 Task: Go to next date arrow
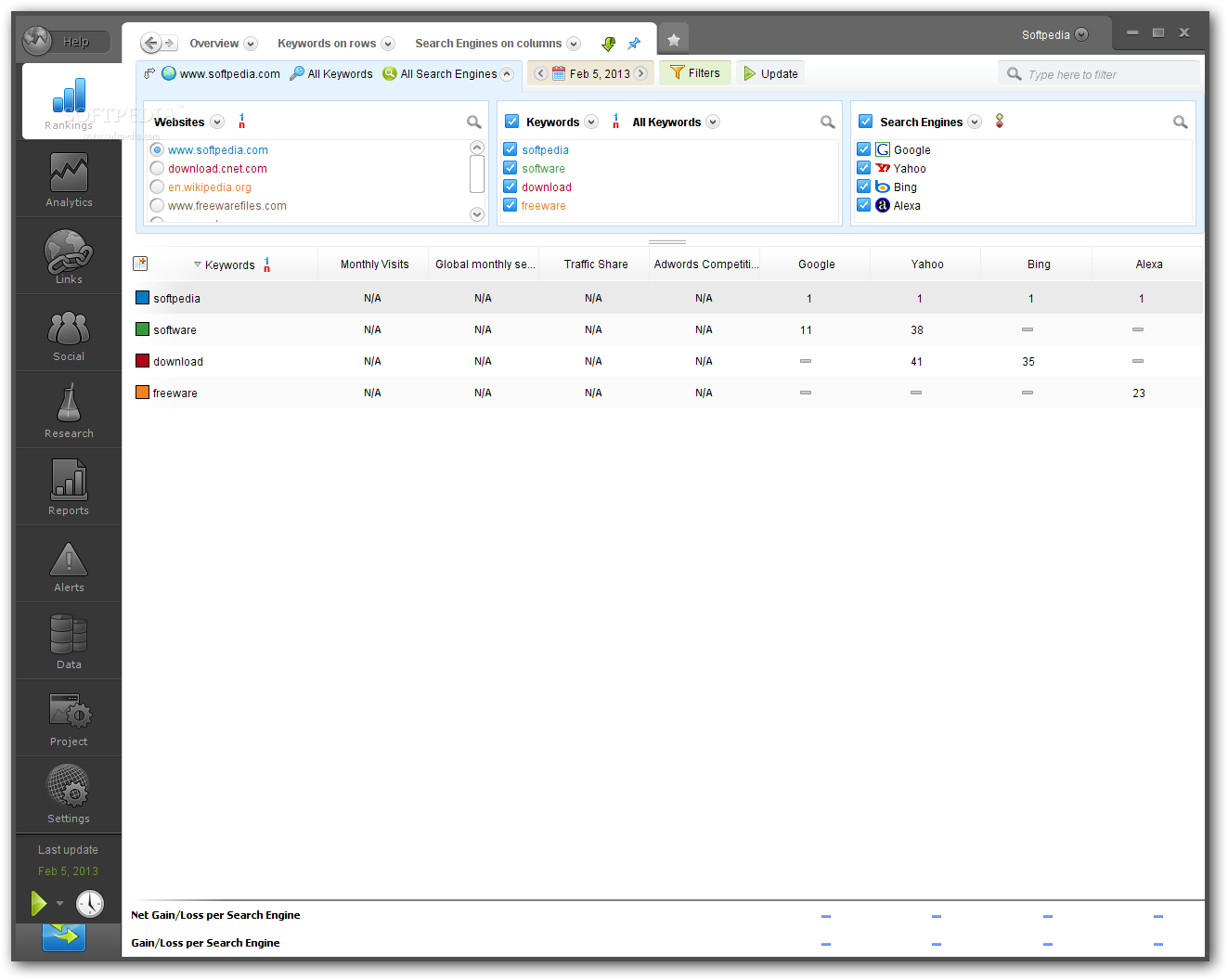[640, 73]
